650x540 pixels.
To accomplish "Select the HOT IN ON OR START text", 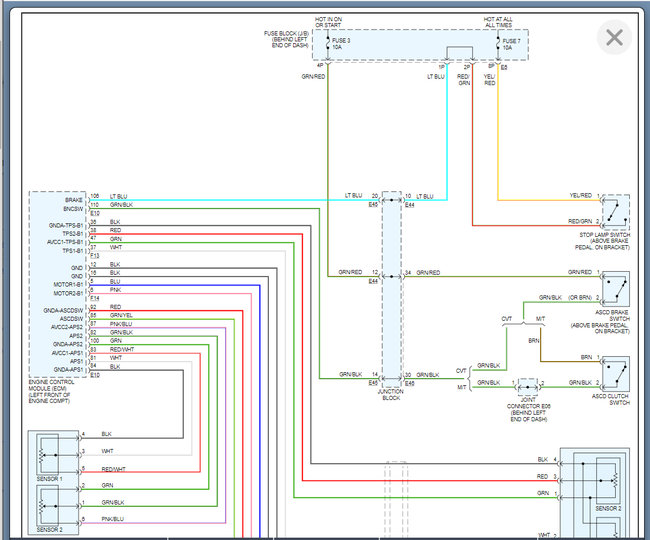I will 328,22.
